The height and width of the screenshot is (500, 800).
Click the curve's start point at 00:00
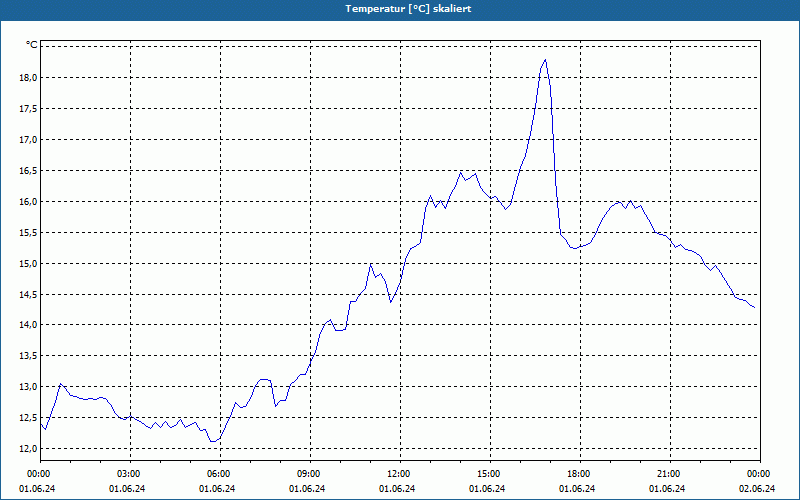pos(41,423)
